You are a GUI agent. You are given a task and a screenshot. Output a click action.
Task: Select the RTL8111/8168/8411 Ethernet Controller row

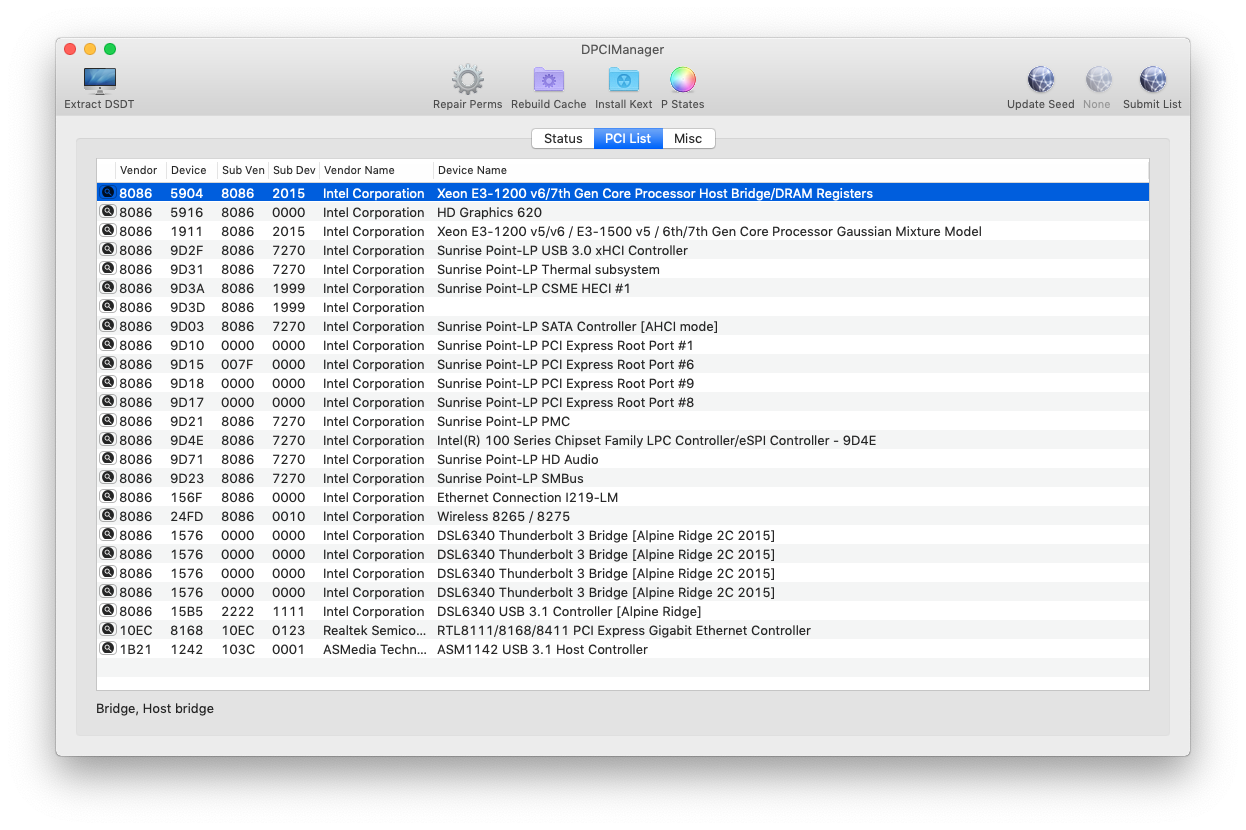(623, 630)
